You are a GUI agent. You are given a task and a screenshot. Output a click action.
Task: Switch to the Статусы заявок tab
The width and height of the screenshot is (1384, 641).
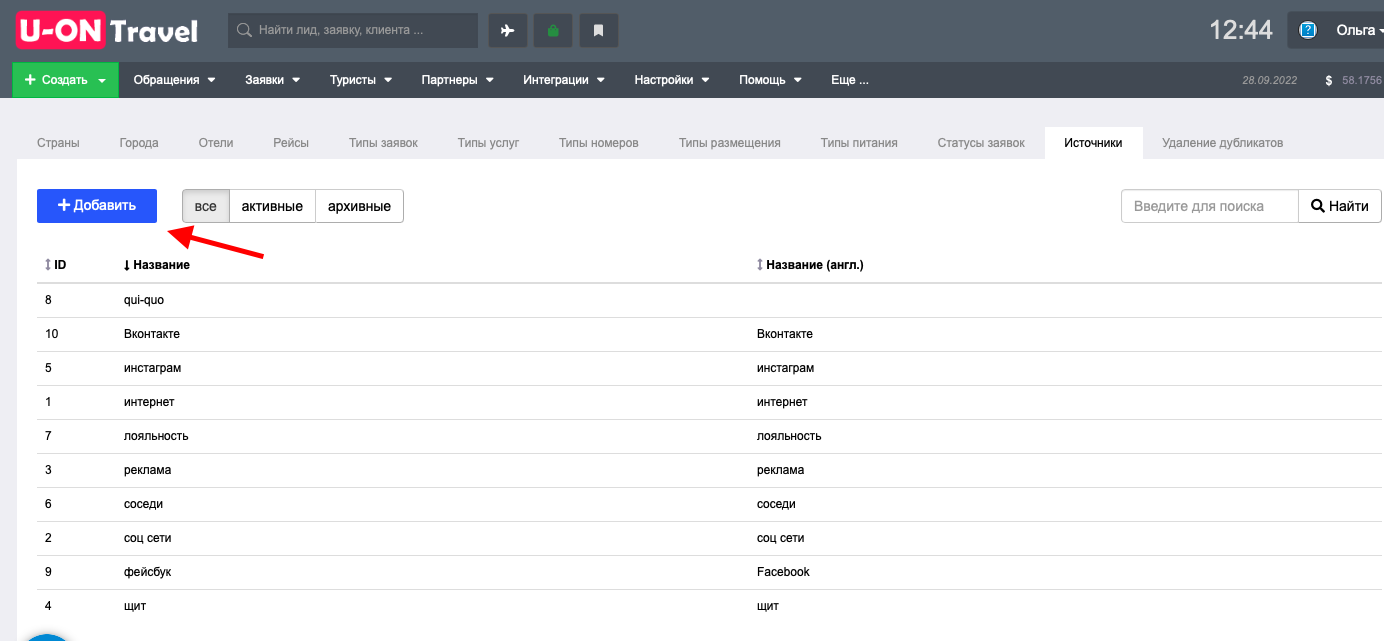click(981, 143)
